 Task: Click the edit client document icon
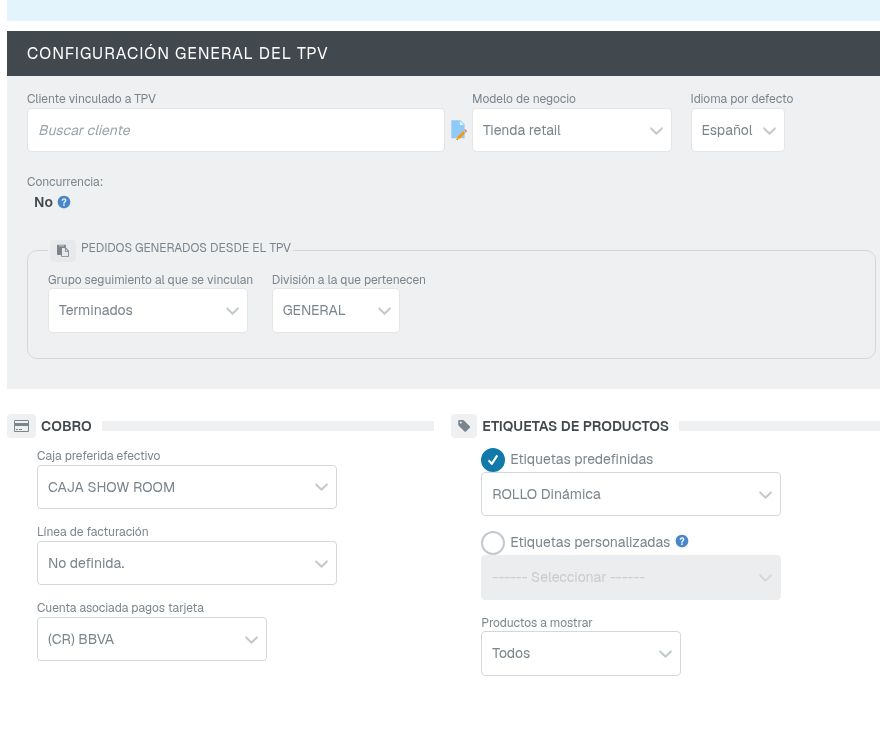click(x=459, y=130)
